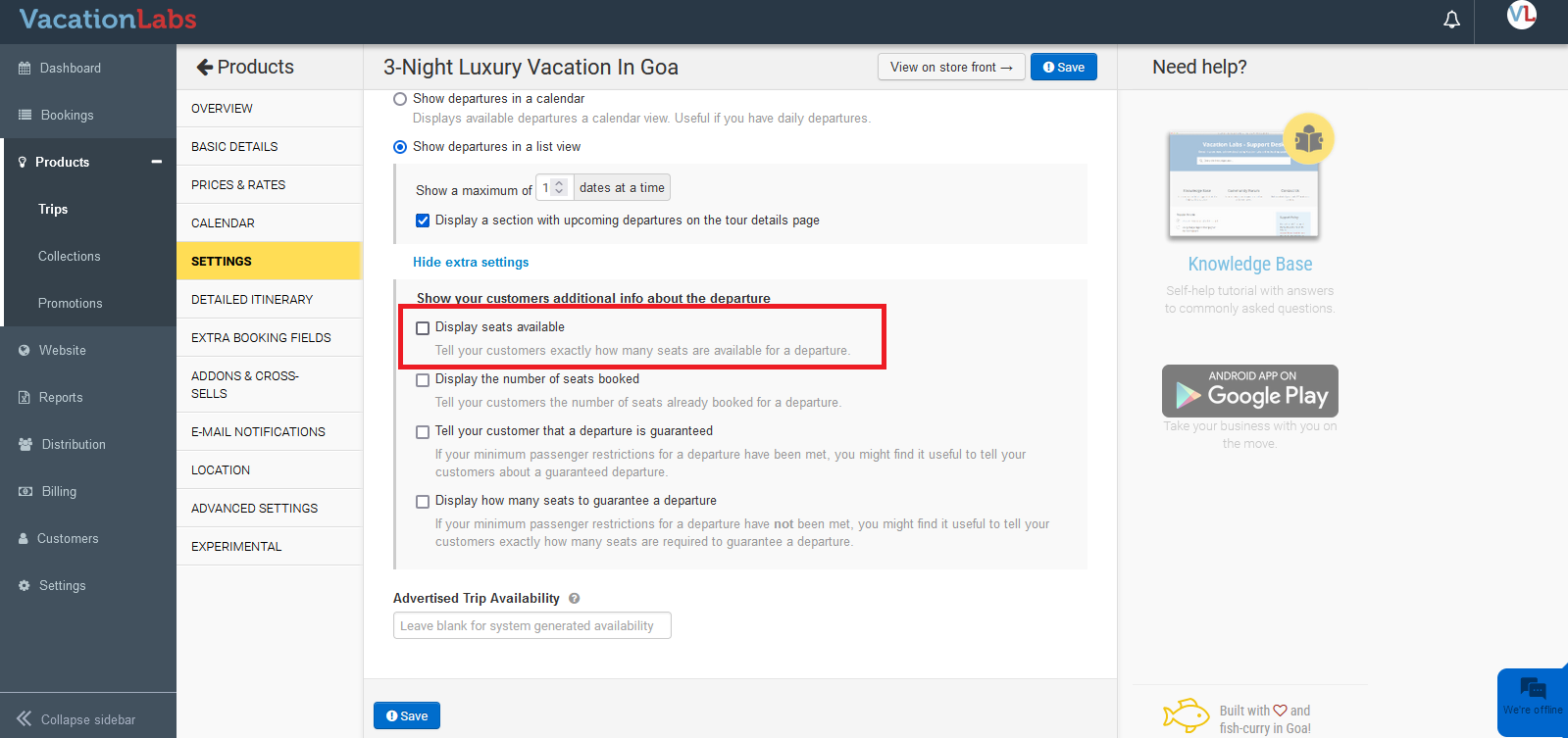The image size is (1568, 738).
Task: Click the help icon beside Advertised Trip Availability
Action: tap(575, 599)
